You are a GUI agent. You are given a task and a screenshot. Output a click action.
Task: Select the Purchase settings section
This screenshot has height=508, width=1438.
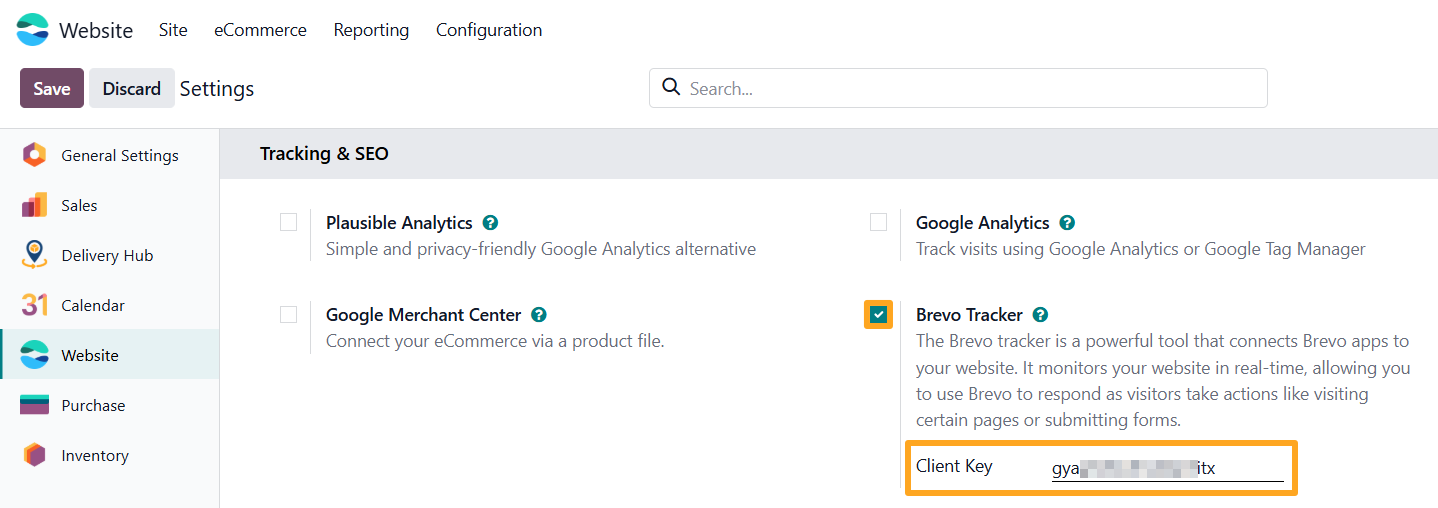pyautogui.click(x=110, y=405)
